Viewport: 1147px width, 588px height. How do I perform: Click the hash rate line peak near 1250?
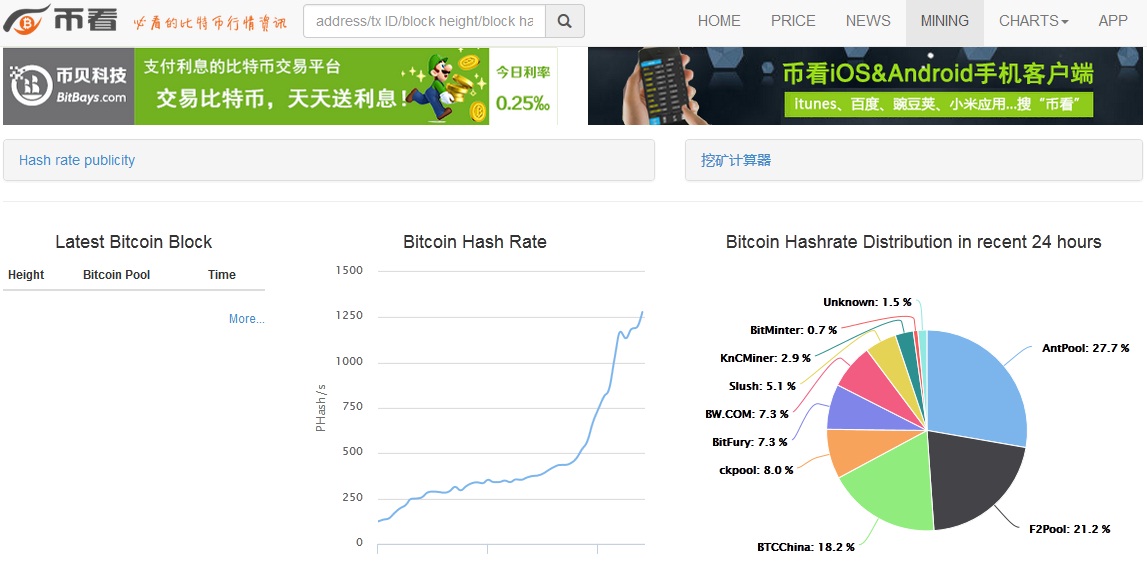642,312
